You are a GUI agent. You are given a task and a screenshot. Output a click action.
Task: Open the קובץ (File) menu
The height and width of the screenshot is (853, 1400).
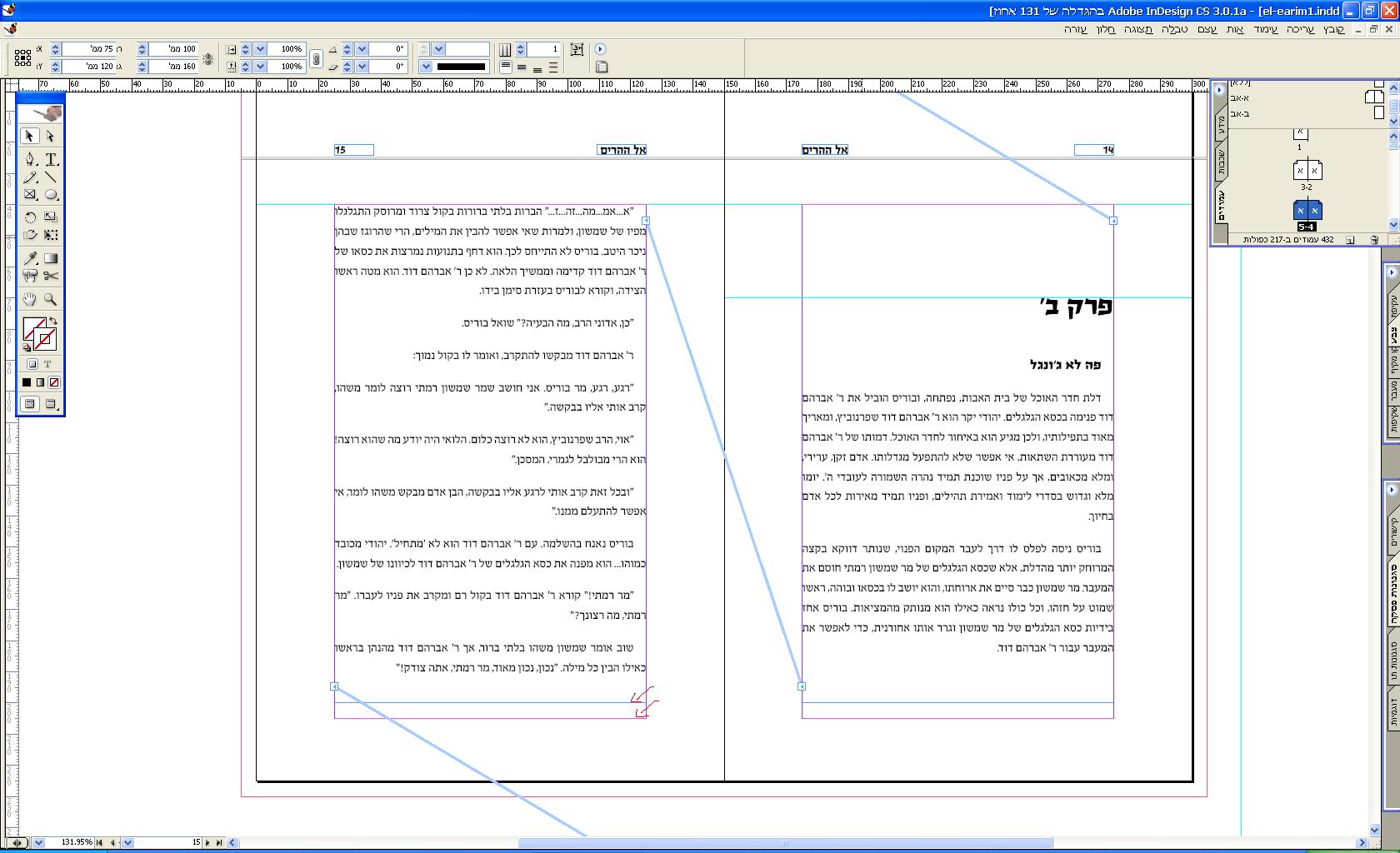1333,29
